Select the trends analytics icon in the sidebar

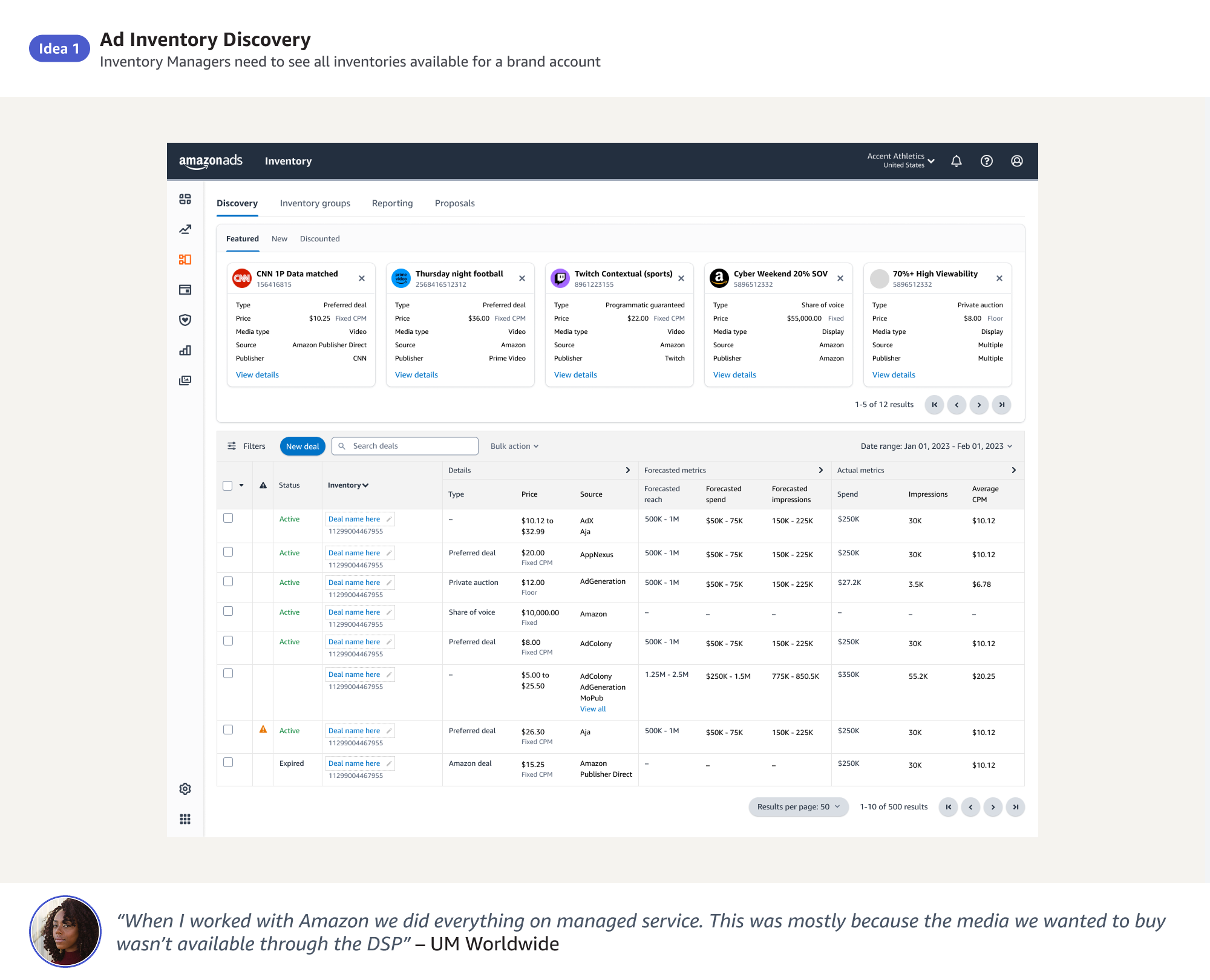(185, 229)
